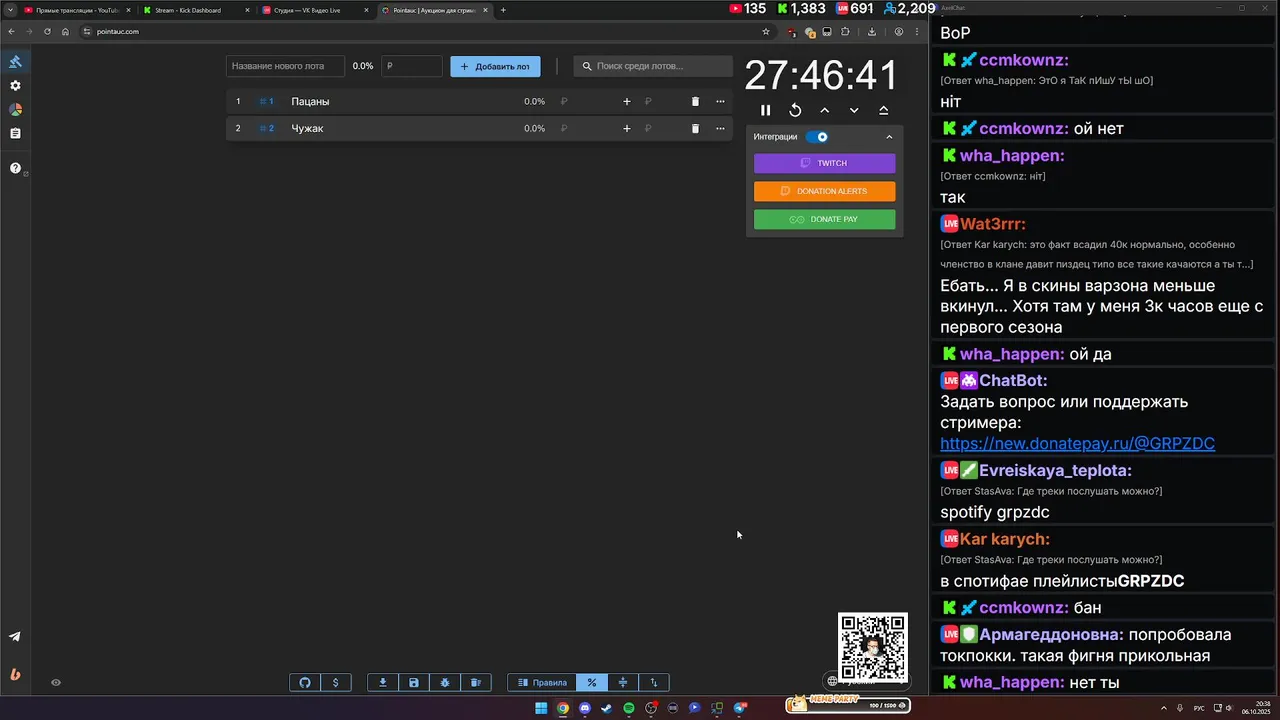Viewport: 1280px width, 720px height.
Task: Connect the Twitch integration
Action: 824,163
